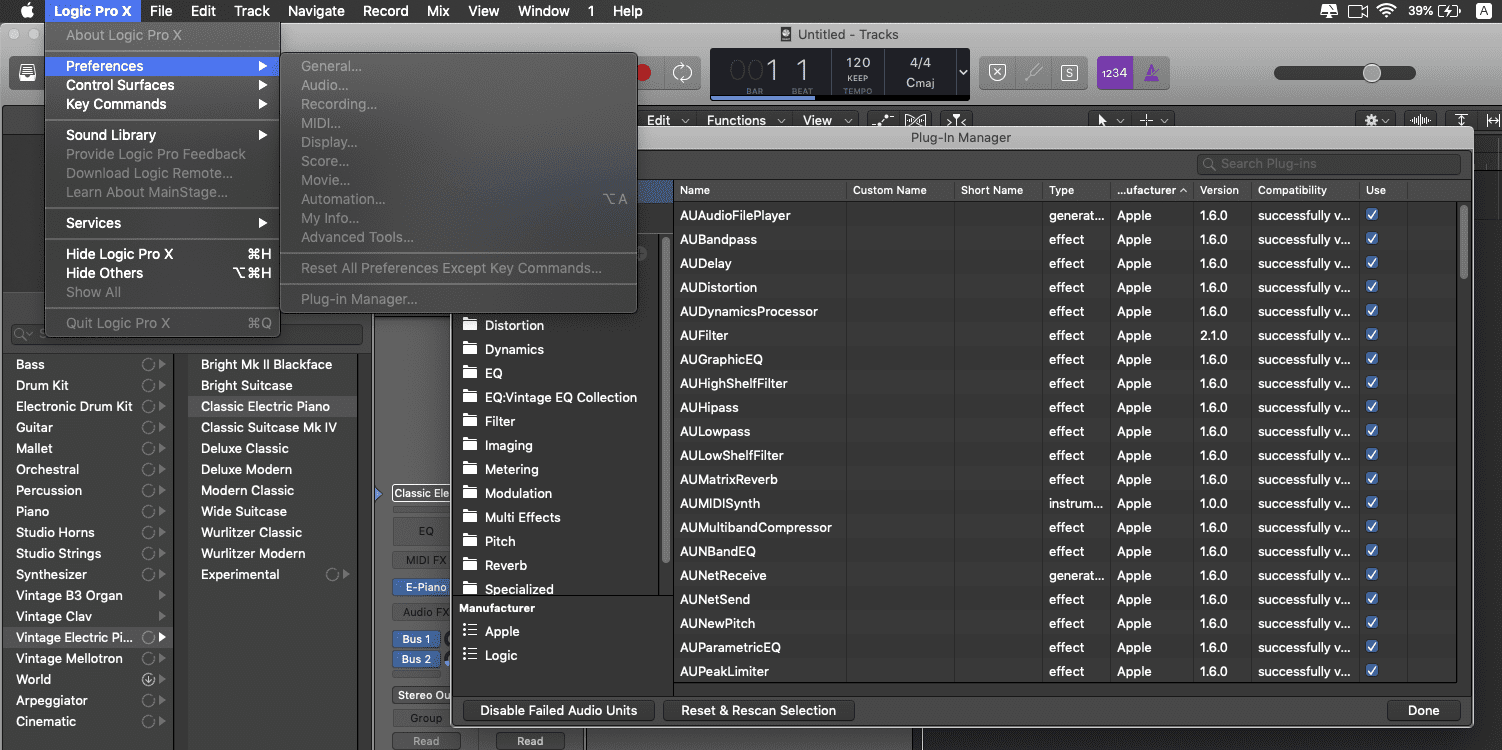
Task: Enable the Flex view icon
Action: tap(917, 120)
